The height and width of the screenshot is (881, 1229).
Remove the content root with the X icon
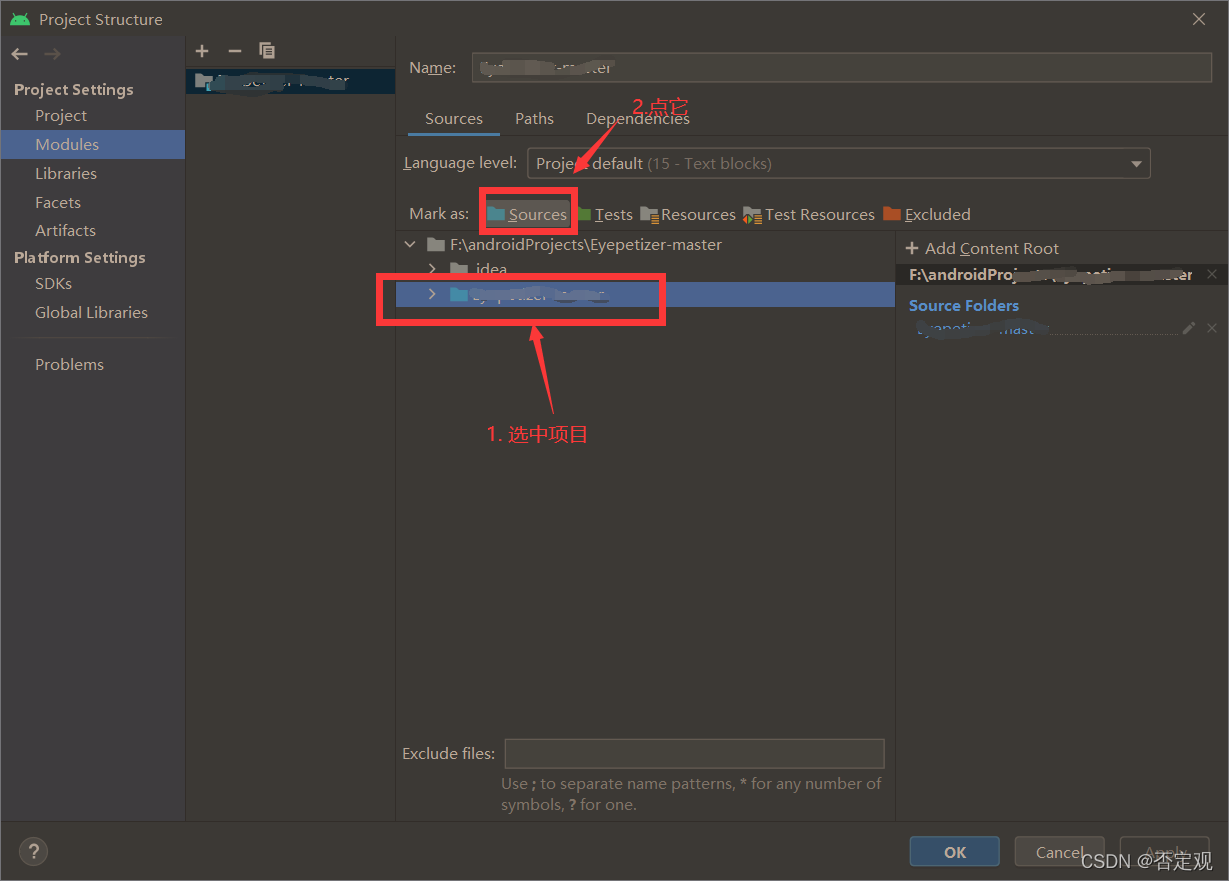(1211, 273)
